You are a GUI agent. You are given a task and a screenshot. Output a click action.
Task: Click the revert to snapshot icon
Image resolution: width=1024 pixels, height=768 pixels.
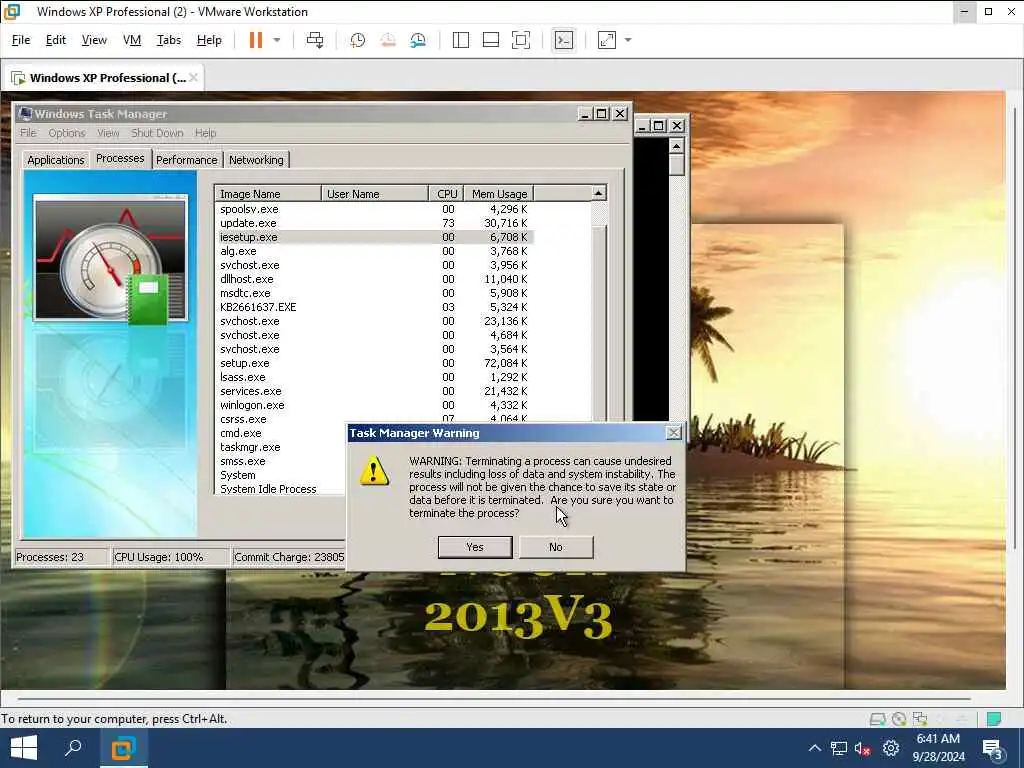coord(388,40)
